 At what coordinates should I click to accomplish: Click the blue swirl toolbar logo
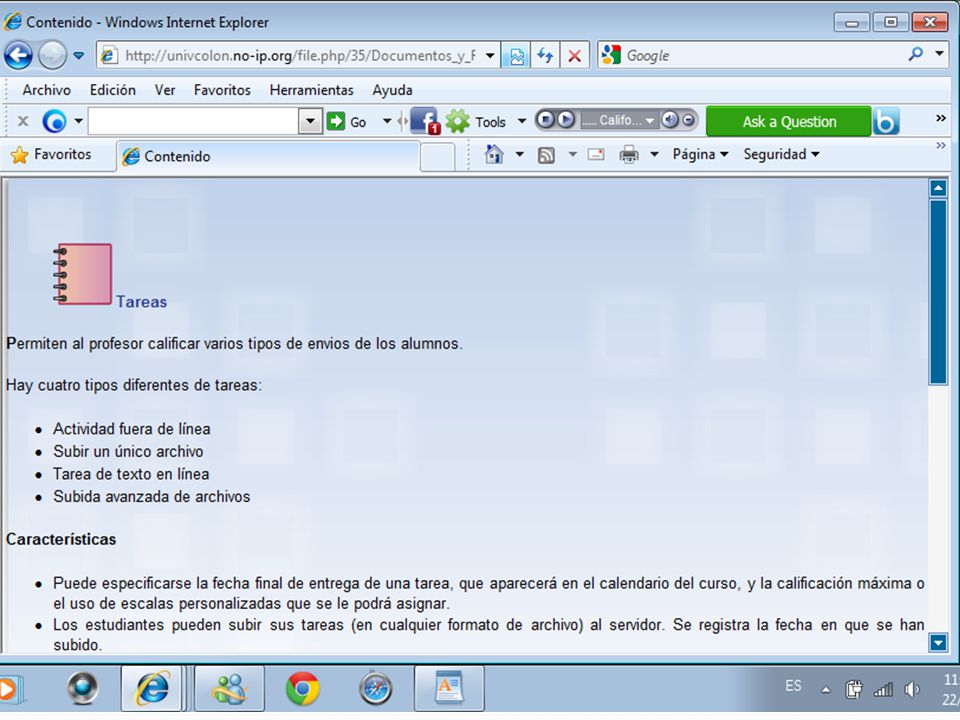54,121
